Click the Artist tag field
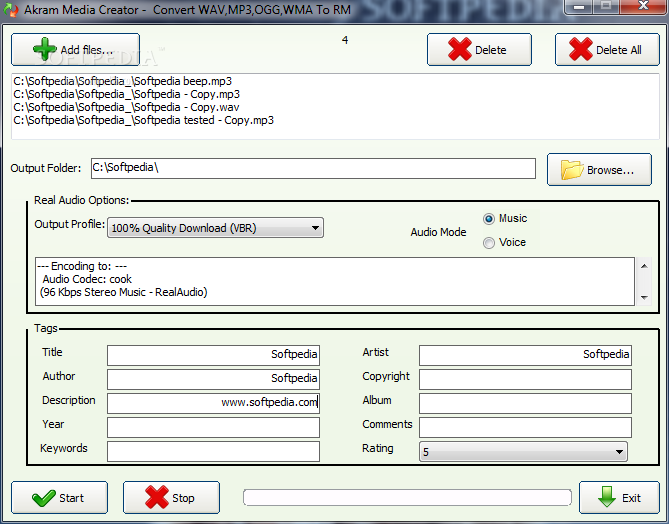The width and height of the screenshot is (669, 524). [525, 355]
